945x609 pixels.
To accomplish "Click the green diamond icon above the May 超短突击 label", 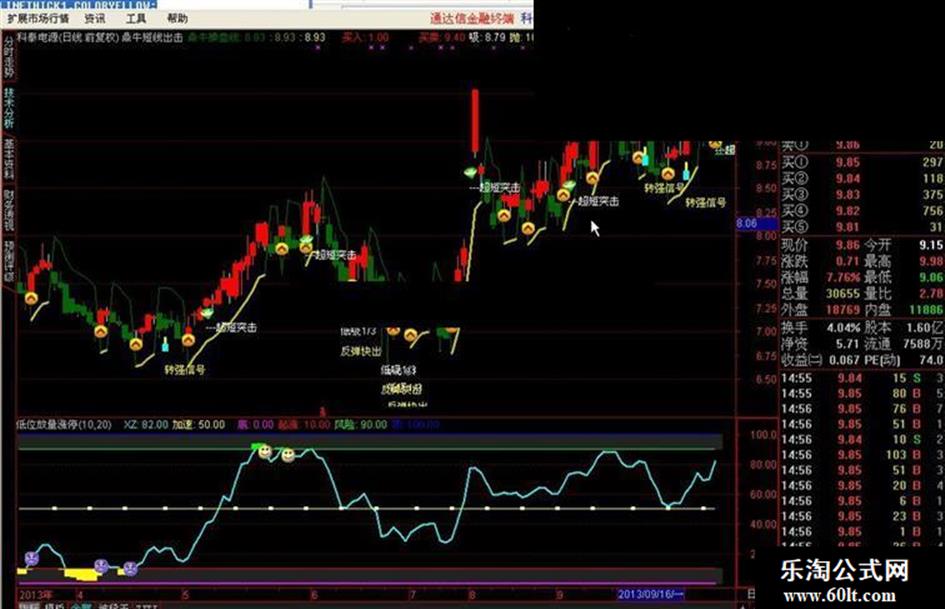I will (207, 313).
